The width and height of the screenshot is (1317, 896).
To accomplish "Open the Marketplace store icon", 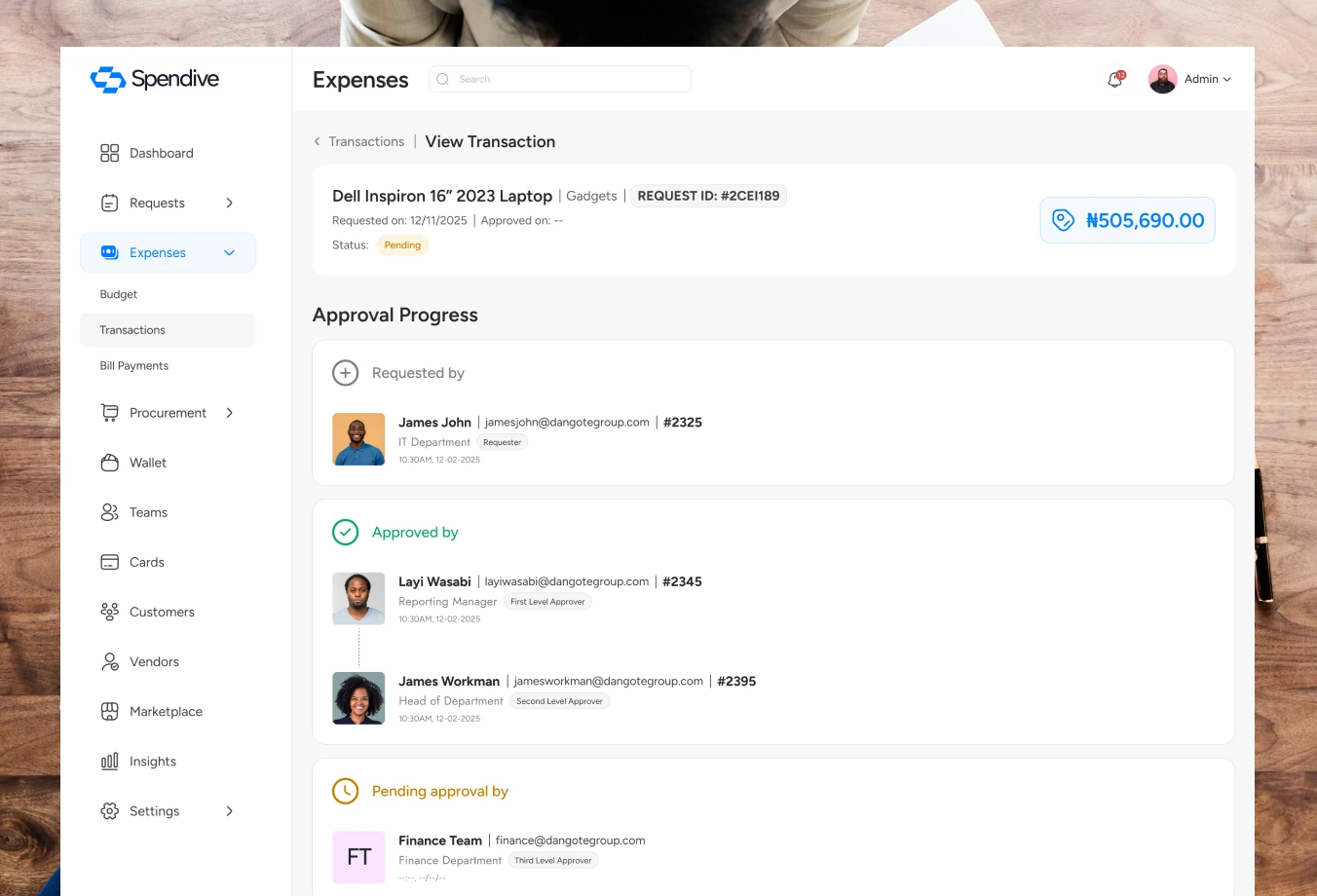I will pyautogui.click(x=109, y=711).
